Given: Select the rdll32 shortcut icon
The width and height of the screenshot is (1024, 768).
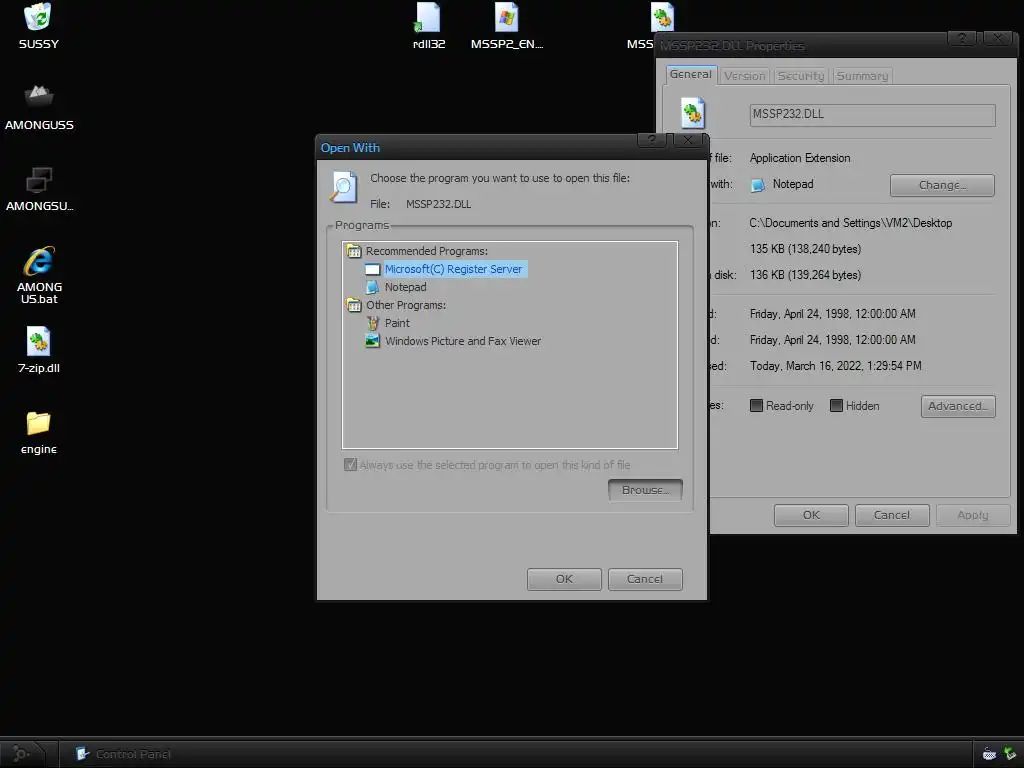Looking at the screenshot, I should (x=428, y=18).
